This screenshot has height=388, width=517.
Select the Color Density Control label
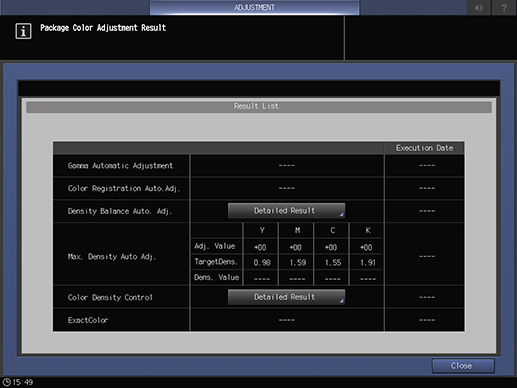point(110,297)
